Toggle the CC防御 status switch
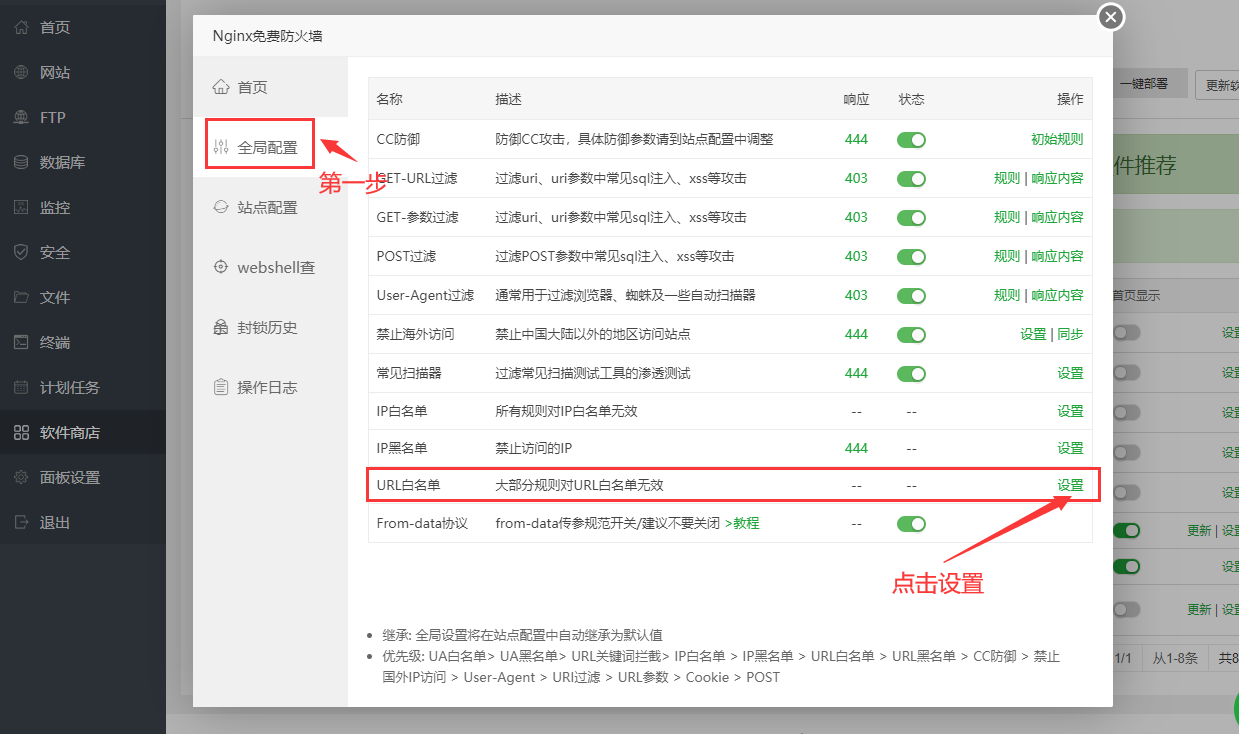The image size is (1239, 734). click(911, 140)
